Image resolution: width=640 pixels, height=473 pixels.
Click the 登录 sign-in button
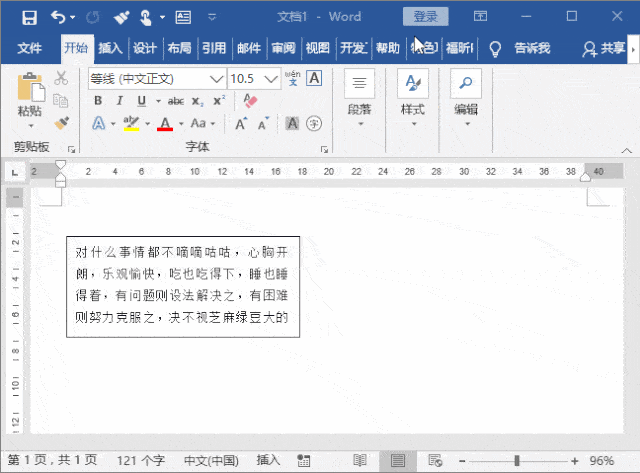425,17
